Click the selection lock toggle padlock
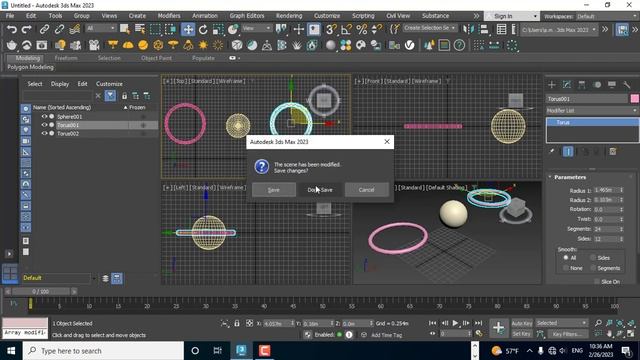 (x=237, y=323)
